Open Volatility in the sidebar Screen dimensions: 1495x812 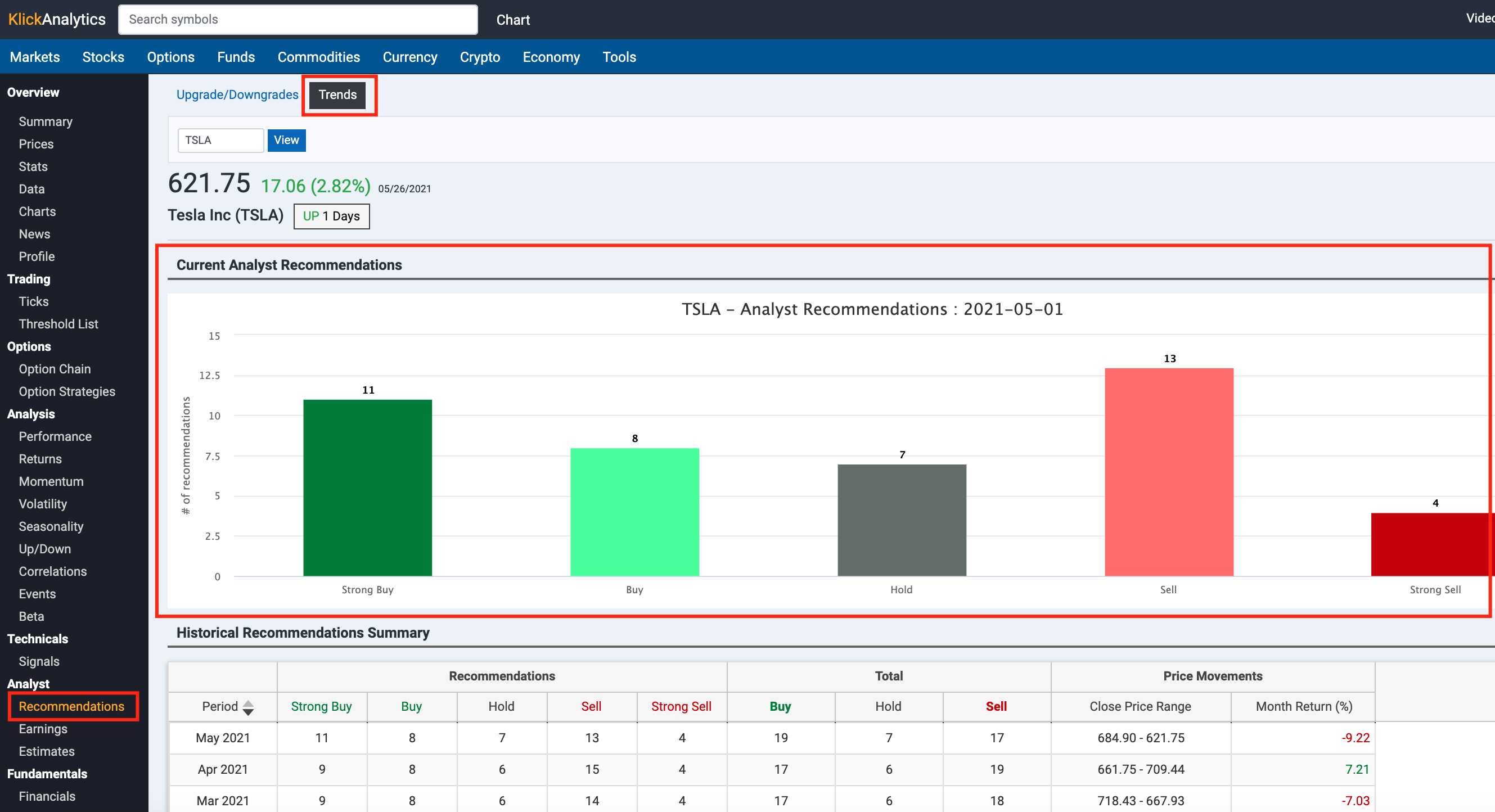(43, 504)
